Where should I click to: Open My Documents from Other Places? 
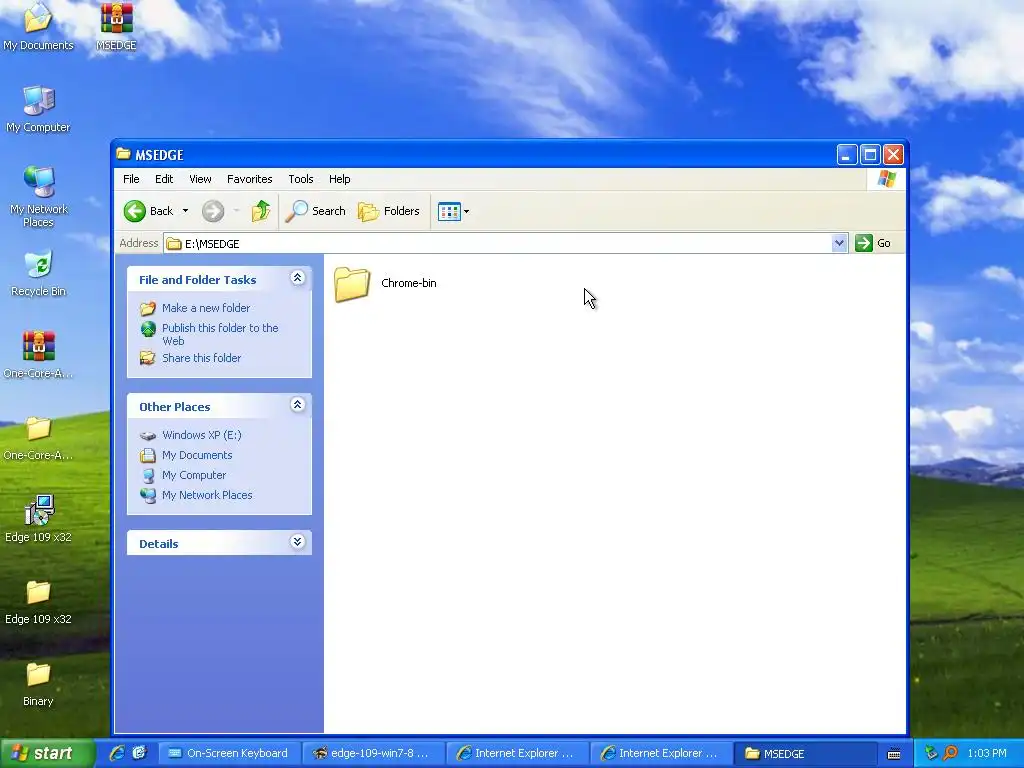click(x=197, y=455)
